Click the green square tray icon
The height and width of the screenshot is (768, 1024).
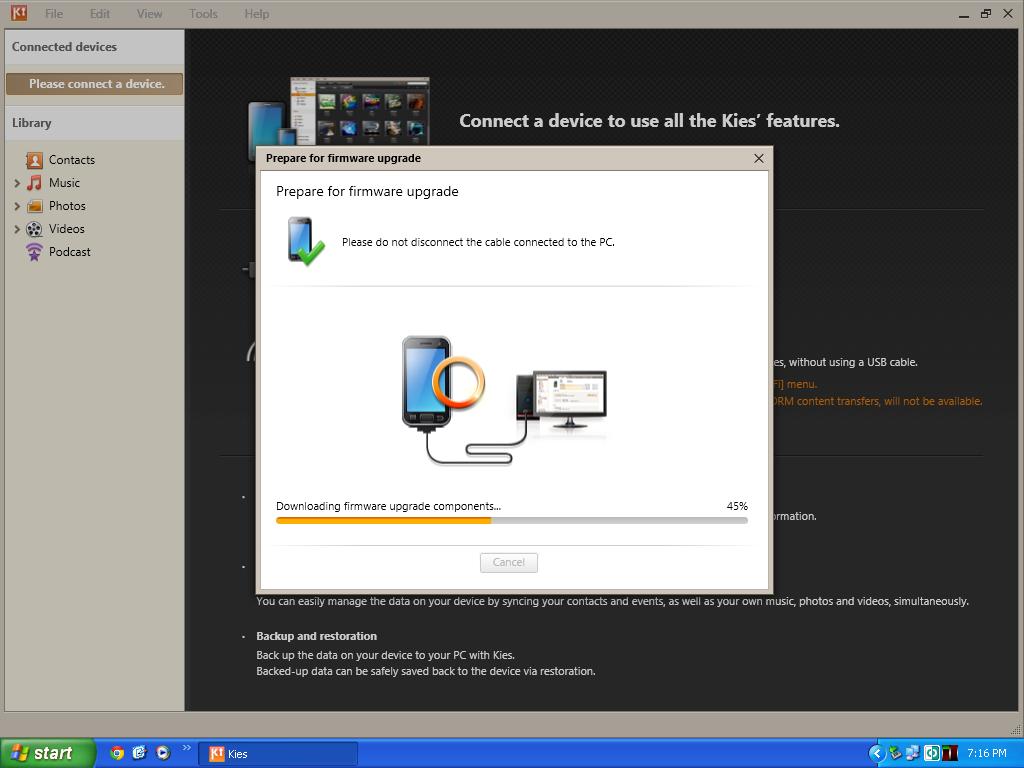click(931, 753)
